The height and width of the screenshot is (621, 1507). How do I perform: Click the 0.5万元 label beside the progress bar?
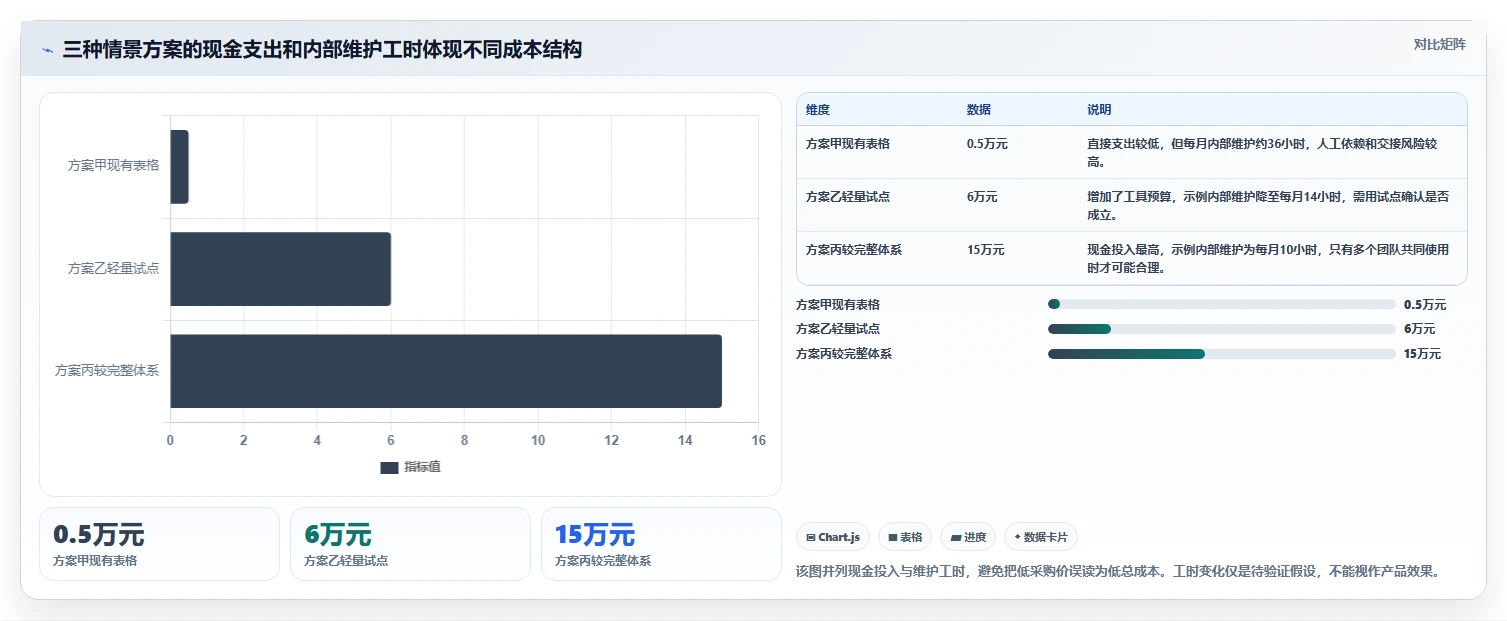click(1425, 305)
